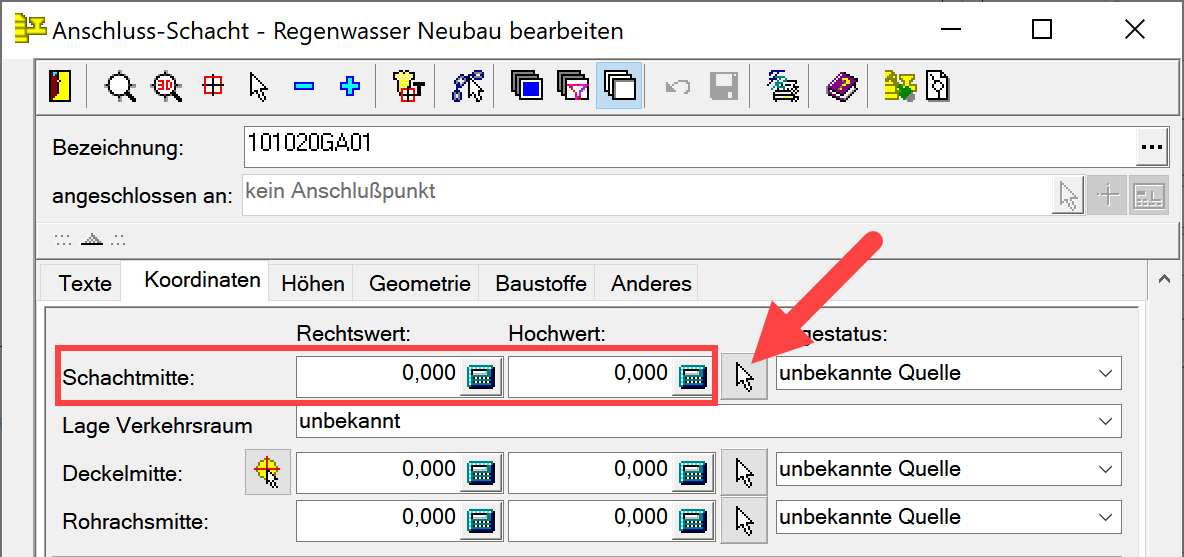Click the calculator icon for Schachtmitte Rechtswert
Viewport: 1184px width, 557px height.
pyautogui.click(x=481, y=376)
